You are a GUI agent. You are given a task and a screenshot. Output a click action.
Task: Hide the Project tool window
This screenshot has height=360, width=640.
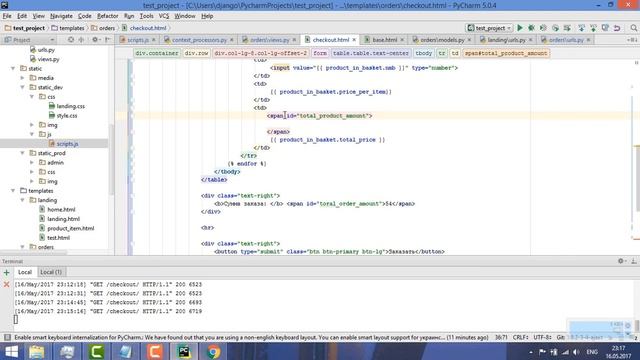pyautogui.click(x=108, y=40)
